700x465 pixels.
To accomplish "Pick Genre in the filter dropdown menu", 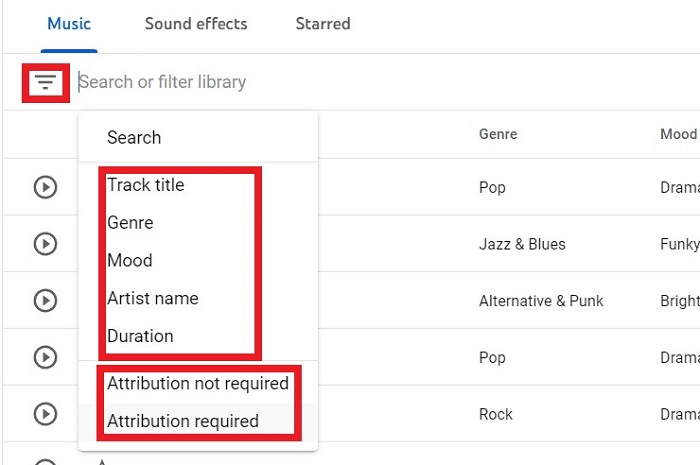I will pyautogui.click(x=130, y=222).
